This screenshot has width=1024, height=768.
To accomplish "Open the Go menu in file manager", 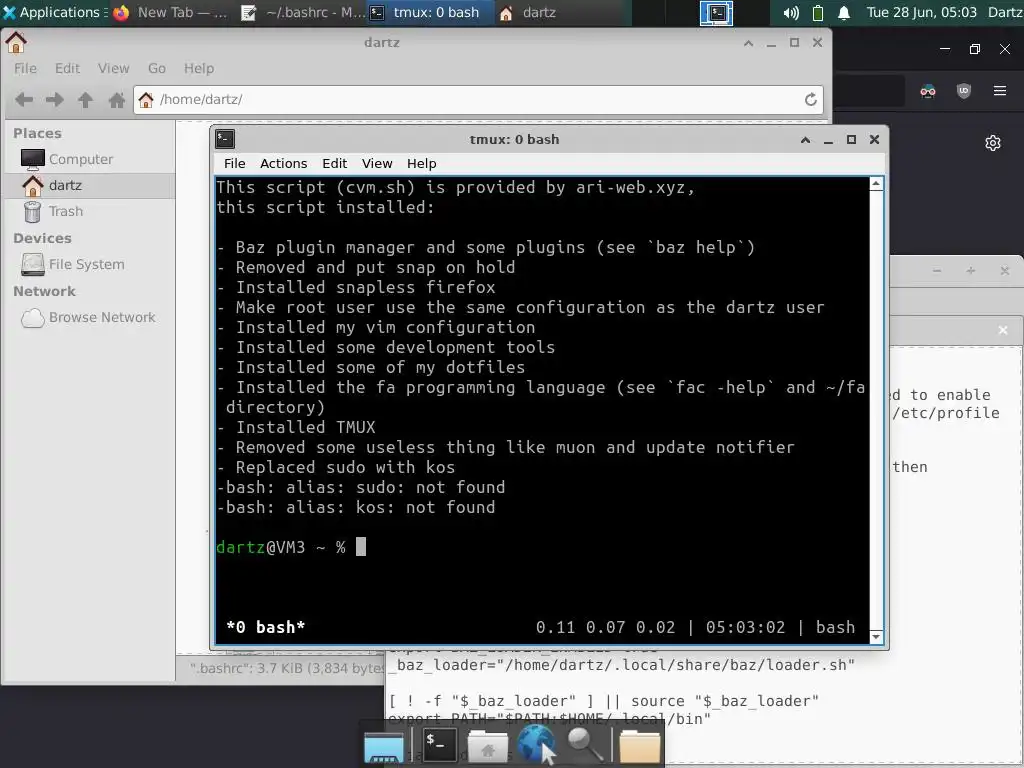I will click(157, 68).
